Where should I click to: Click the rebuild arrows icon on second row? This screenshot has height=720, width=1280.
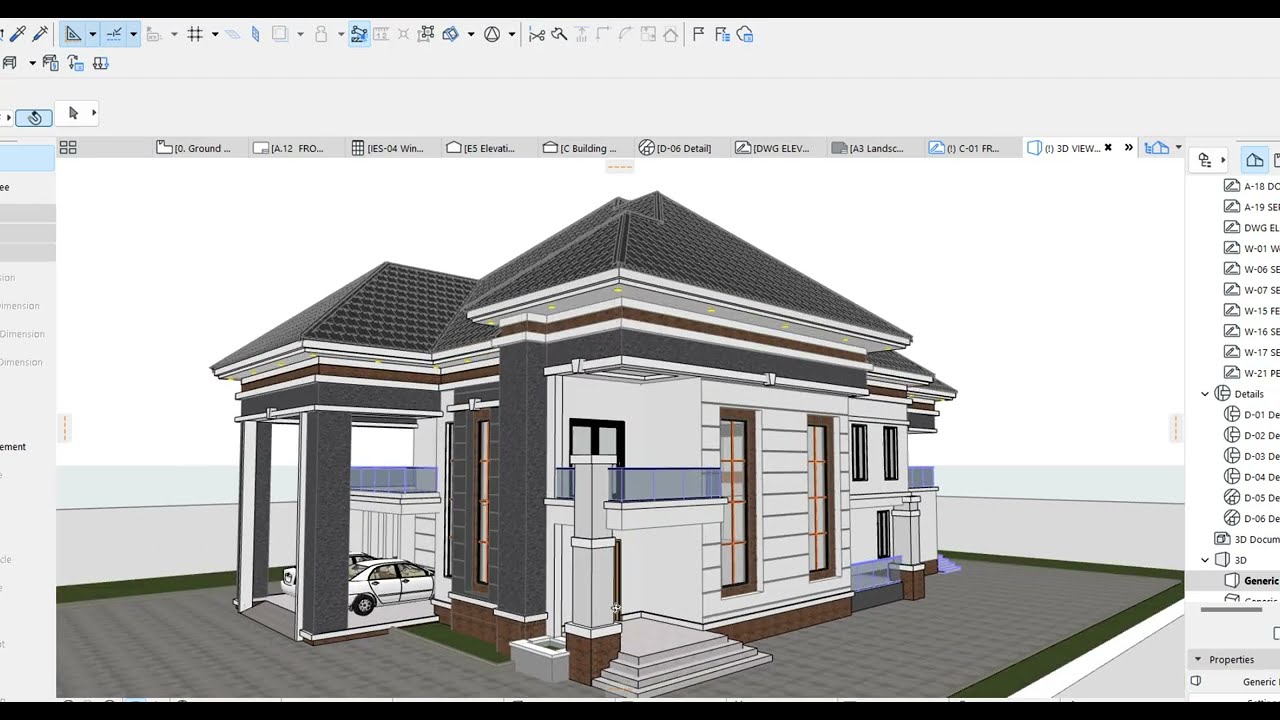tap(75, 63)
